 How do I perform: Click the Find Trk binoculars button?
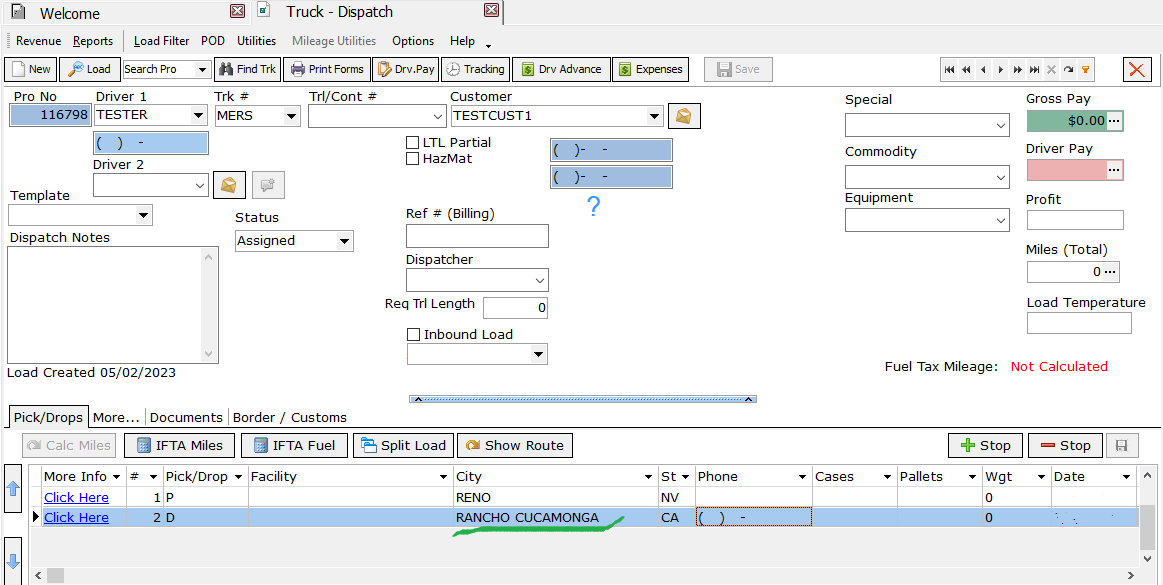coord(246,69)
